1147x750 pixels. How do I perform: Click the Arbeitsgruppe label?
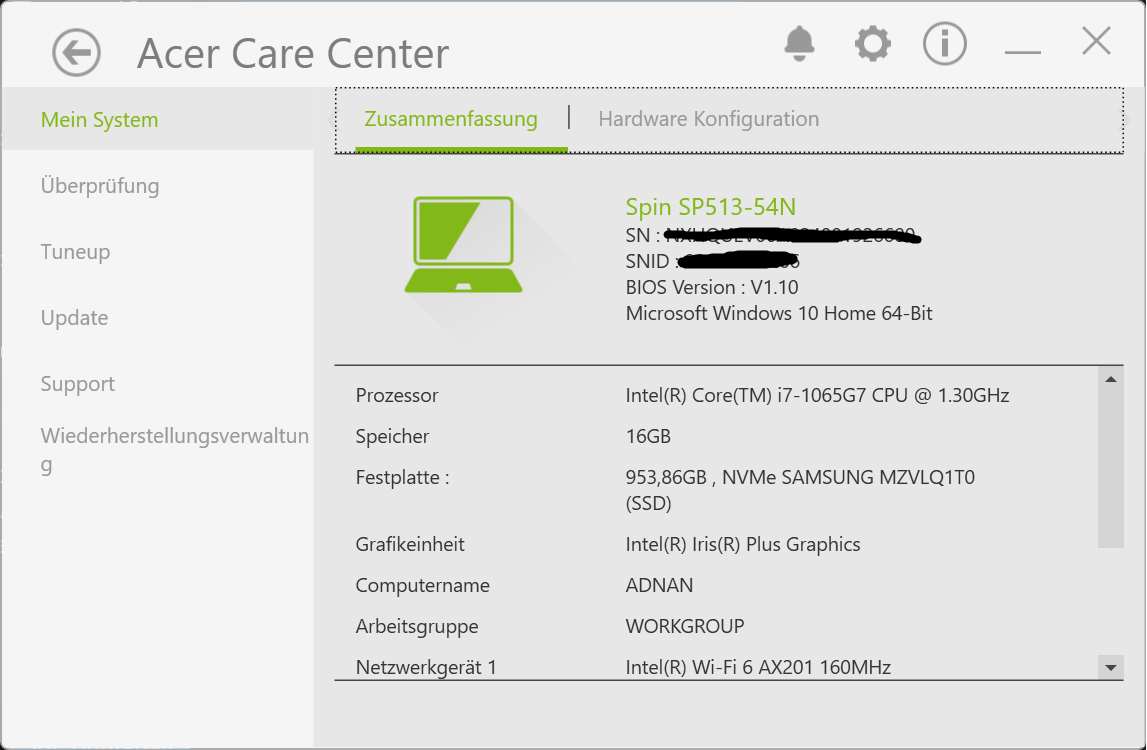point(417,626)
